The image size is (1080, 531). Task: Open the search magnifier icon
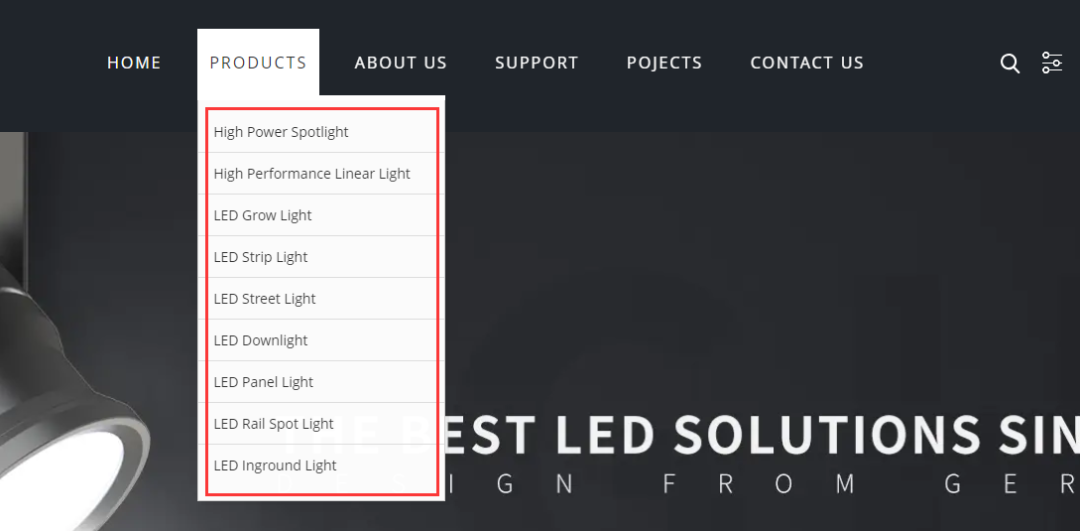point(1010,63)
